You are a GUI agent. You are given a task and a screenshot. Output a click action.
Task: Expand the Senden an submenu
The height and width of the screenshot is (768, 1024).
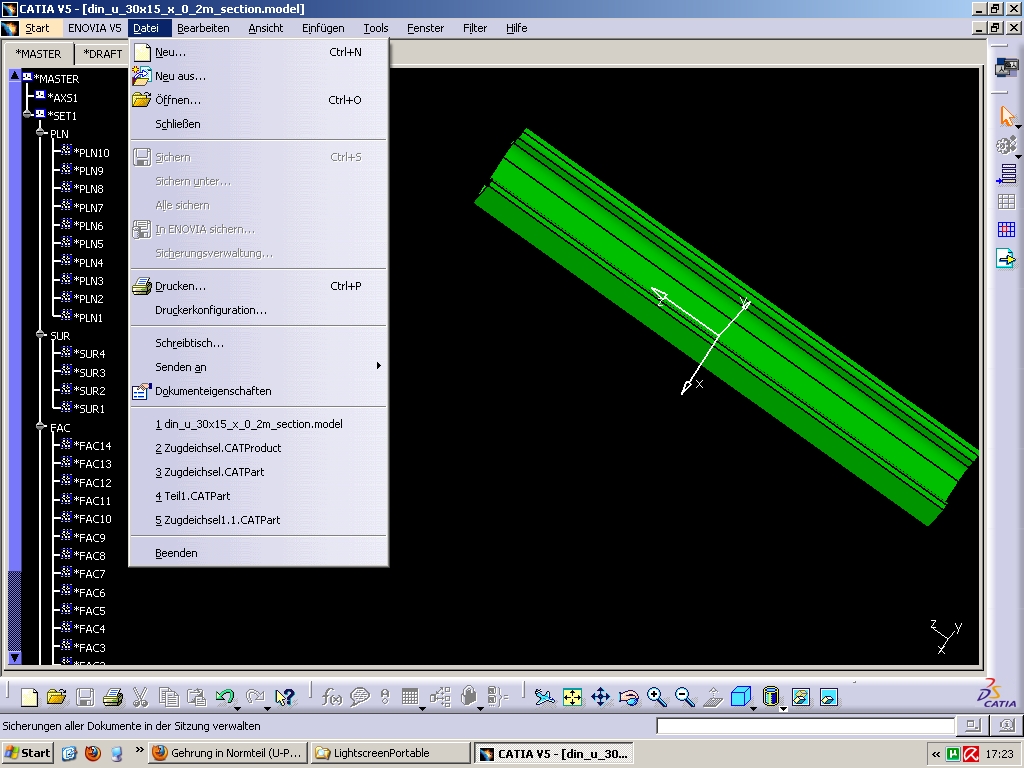(x=259, y=367)
